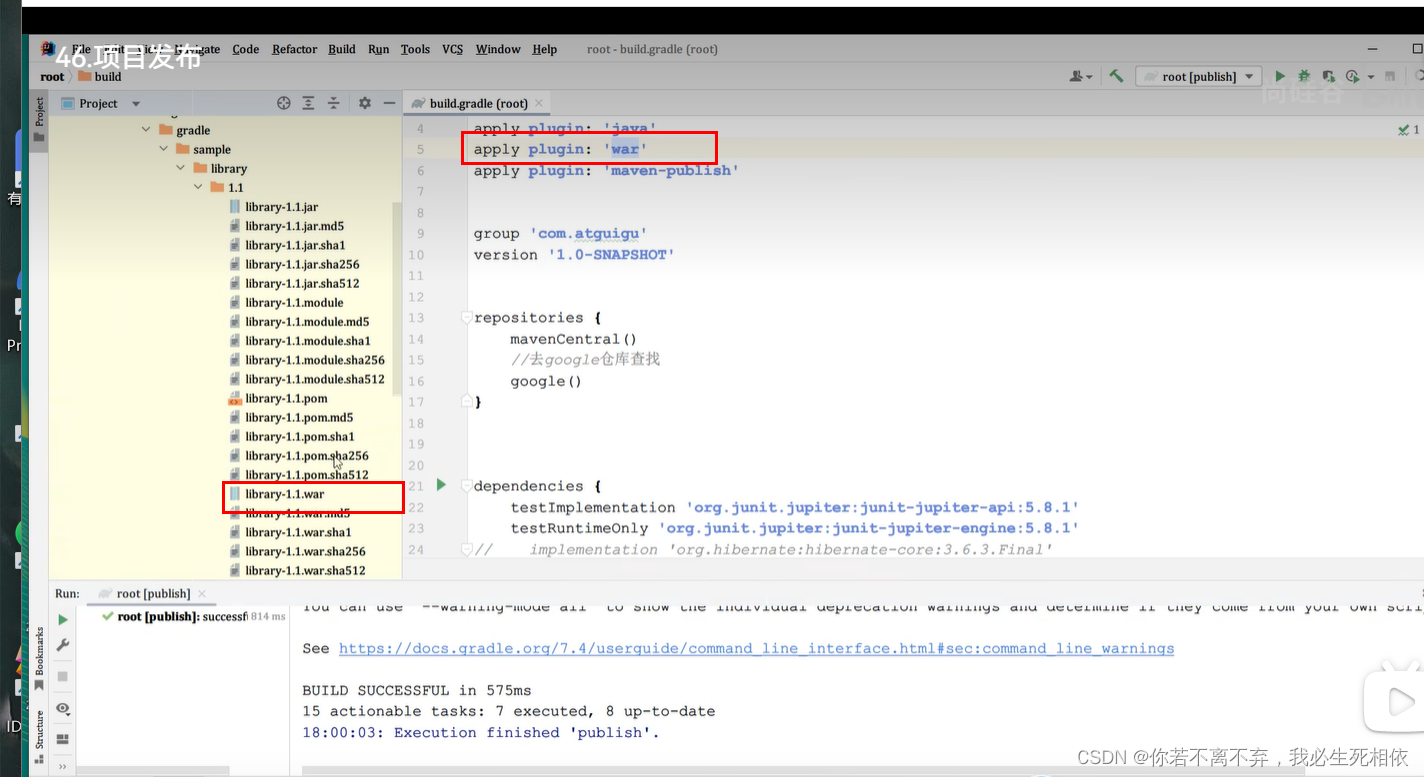Image resolution: width=1424 pixels, height=777 pixels.
Task: Click the green Run button in main toolbar
Action: click(x=1280, y=76)
